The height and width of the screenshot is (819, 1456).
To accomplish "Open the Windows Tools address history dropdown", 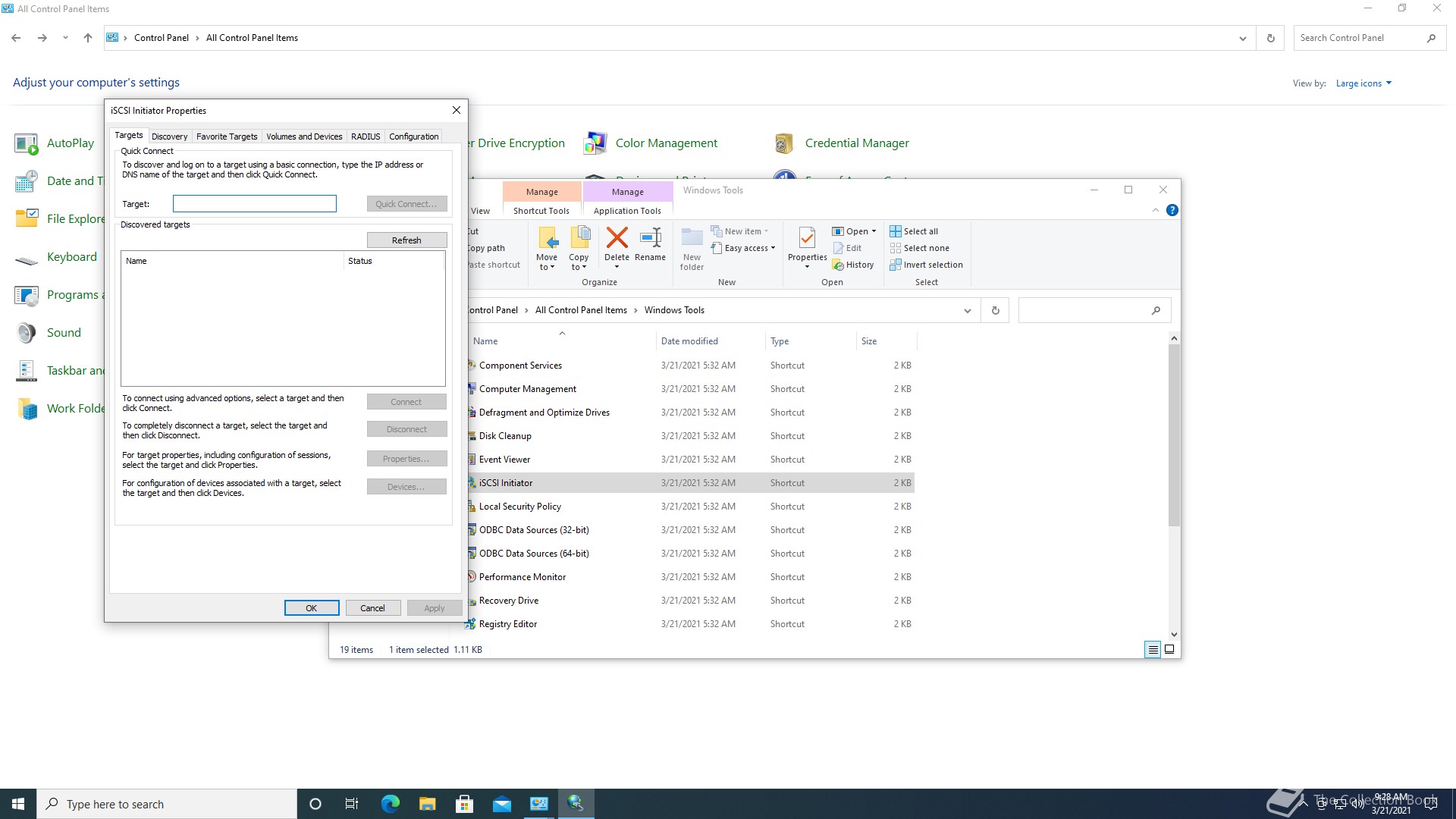I will 967,310.
